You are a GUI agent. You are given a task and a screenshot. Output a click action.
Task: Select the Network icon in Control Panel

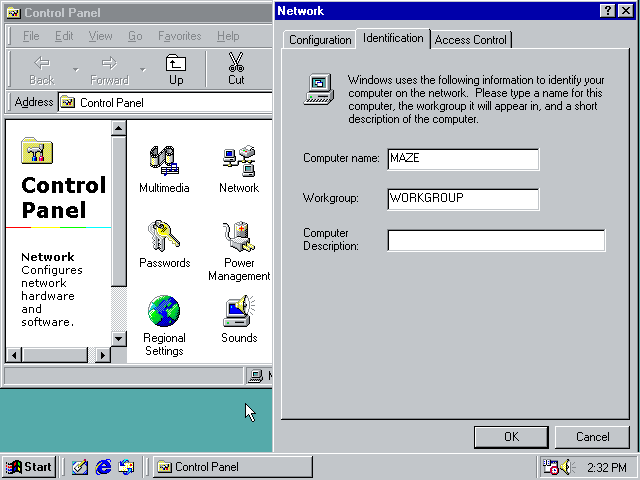coord(239,169)
